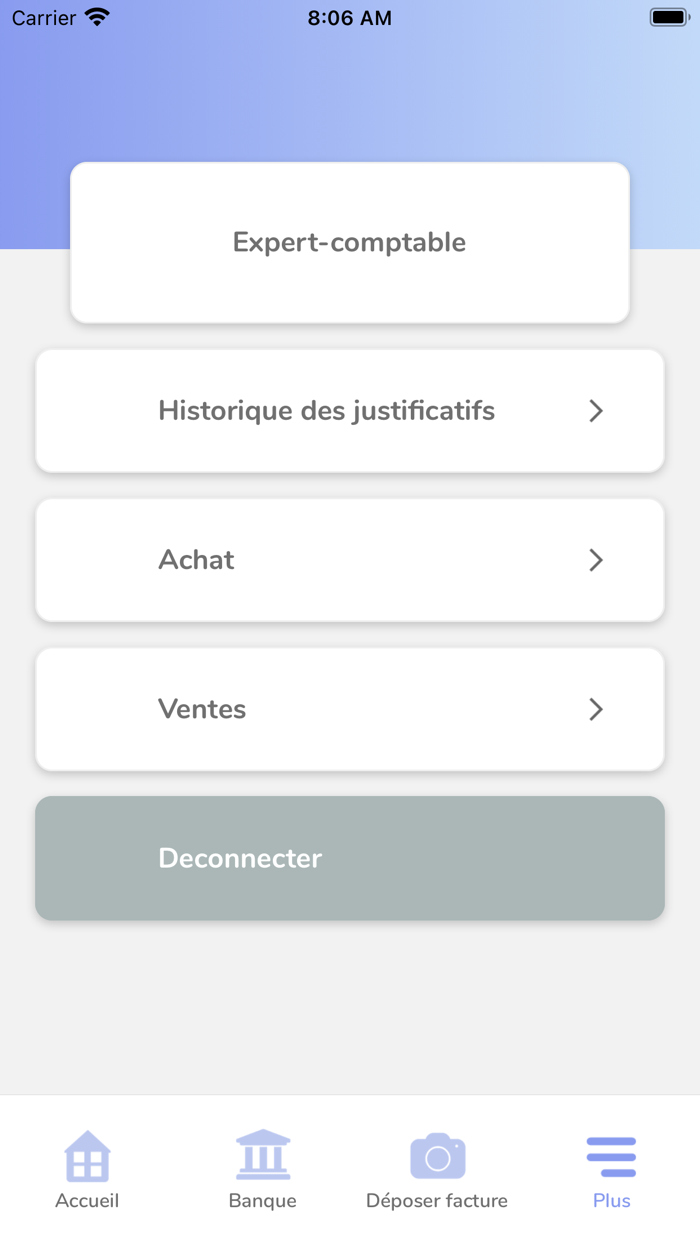This screenshot has height=1244, width=700.
Task: Go to the Banque tab label
Action: coord(262,1201)
